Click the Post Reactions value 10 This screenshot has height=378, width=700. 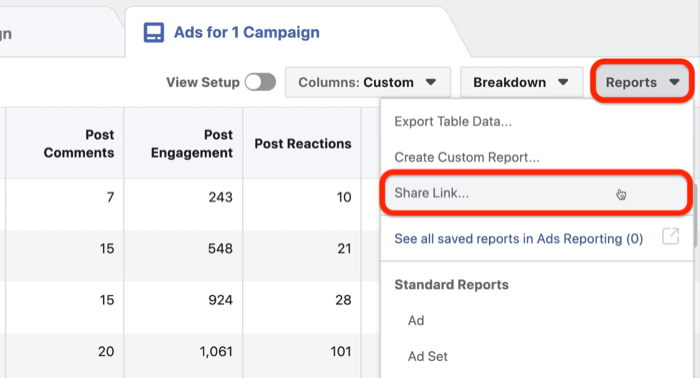344,197
